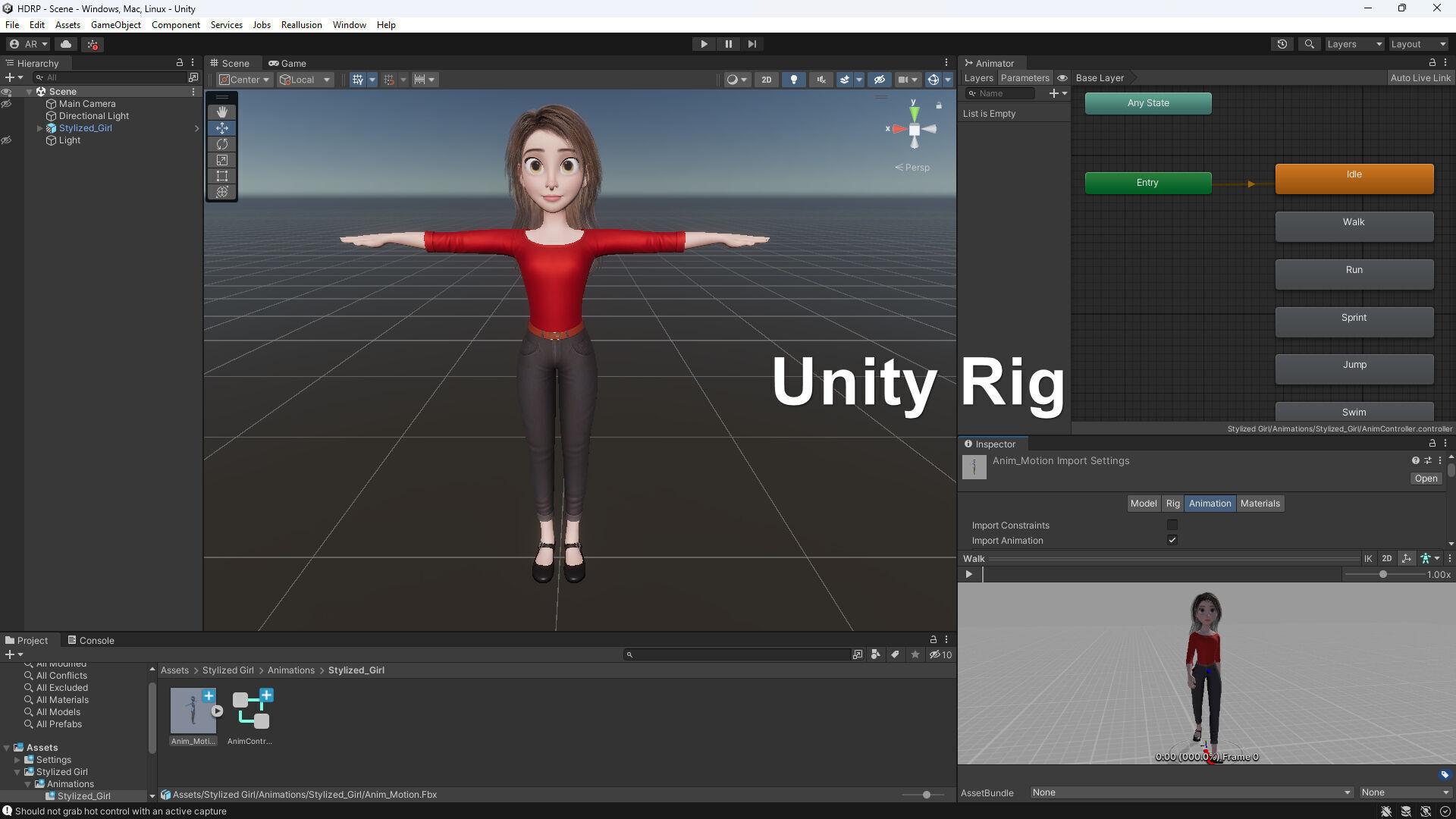Toggle 2D view in Scene toolbar
The width and height of the screenshot is (1456, 819).
click(766, 80)
